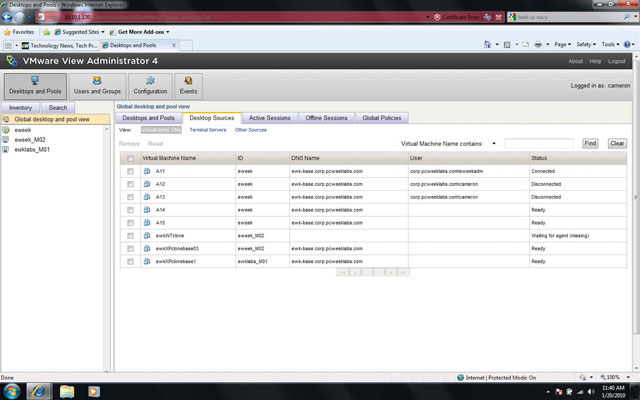Click the browser Refresh icon
640x400 pixels.
[x=487, y=17]
